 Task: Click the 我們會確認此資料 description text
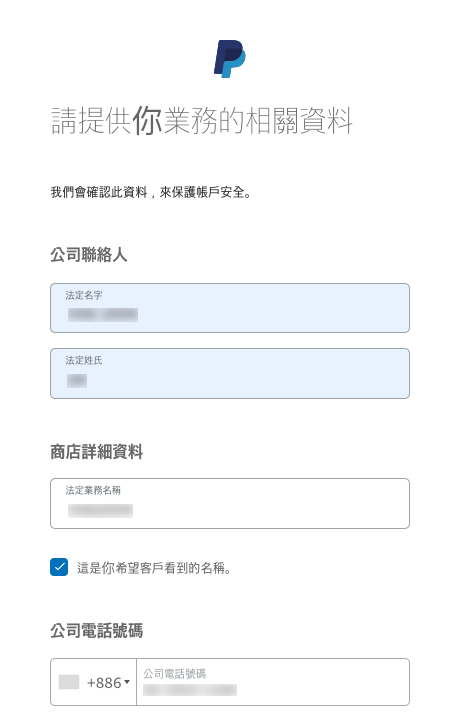[x=151, y=192]
